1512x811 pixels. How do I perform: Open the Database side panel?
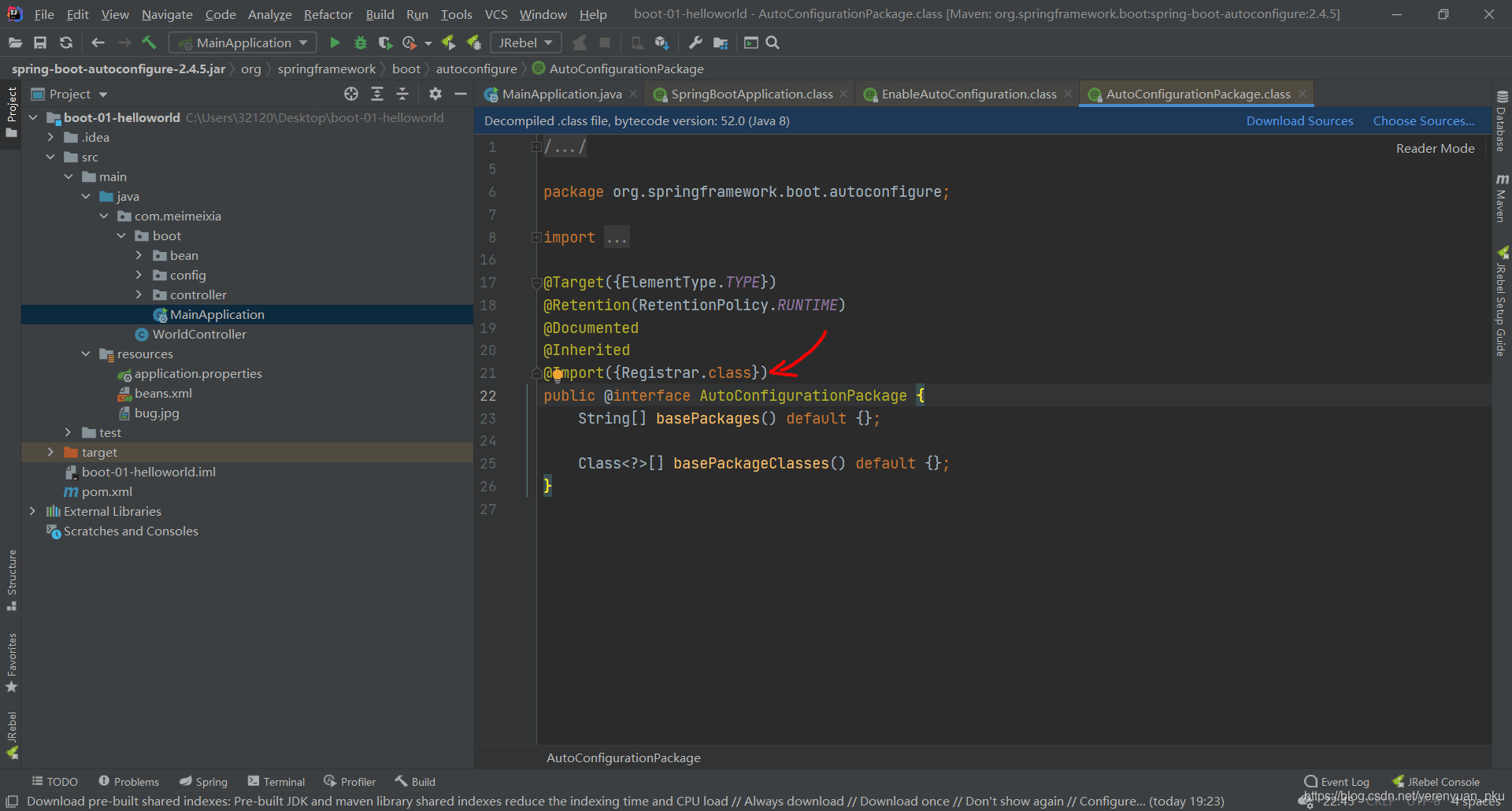[1502, 120]
